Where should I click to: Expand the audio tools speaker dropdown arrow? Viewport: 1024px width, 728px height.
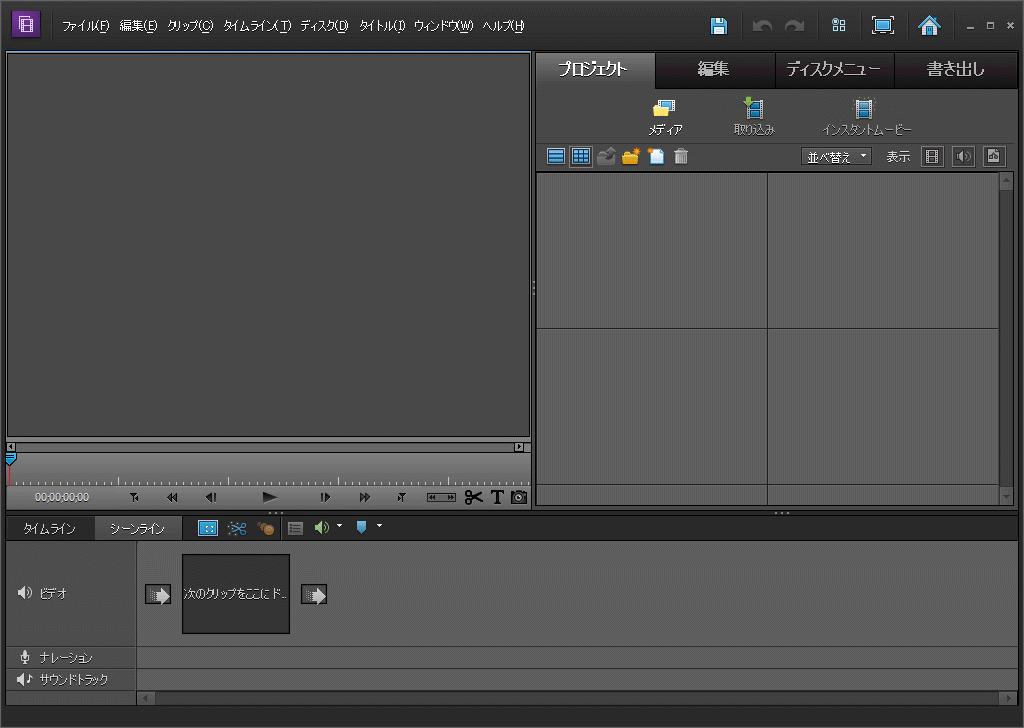pos(339,526)
